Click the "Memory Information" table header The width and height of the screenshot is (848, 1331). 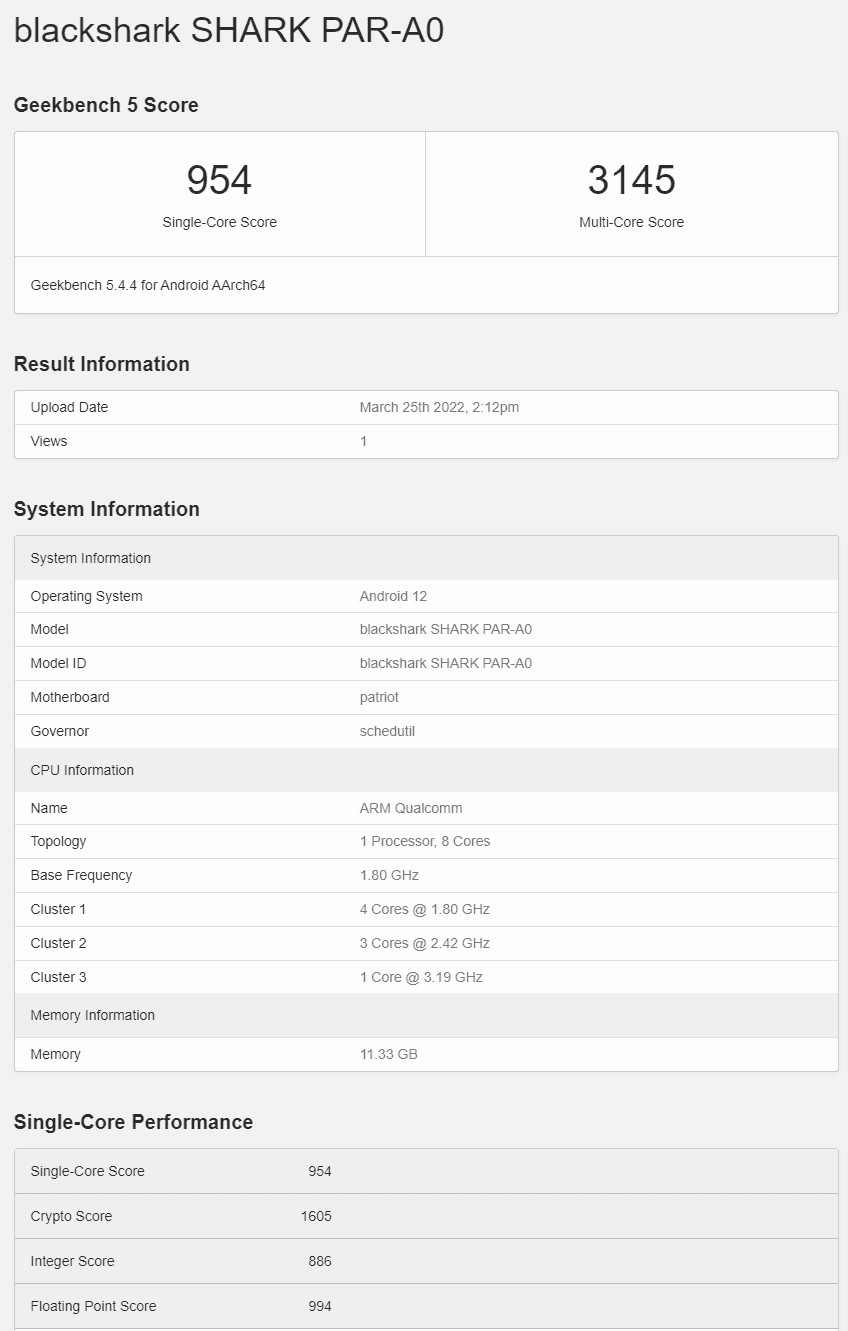pos(426,1015)
